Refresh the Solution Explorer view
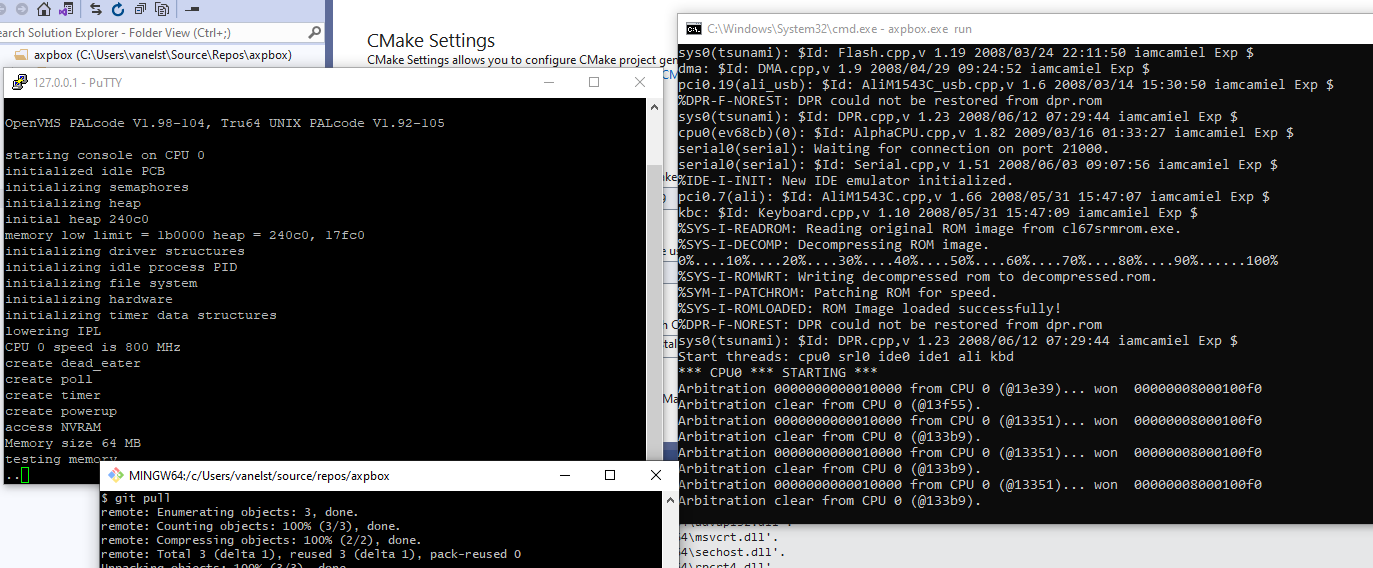 [x=118, y=10]
